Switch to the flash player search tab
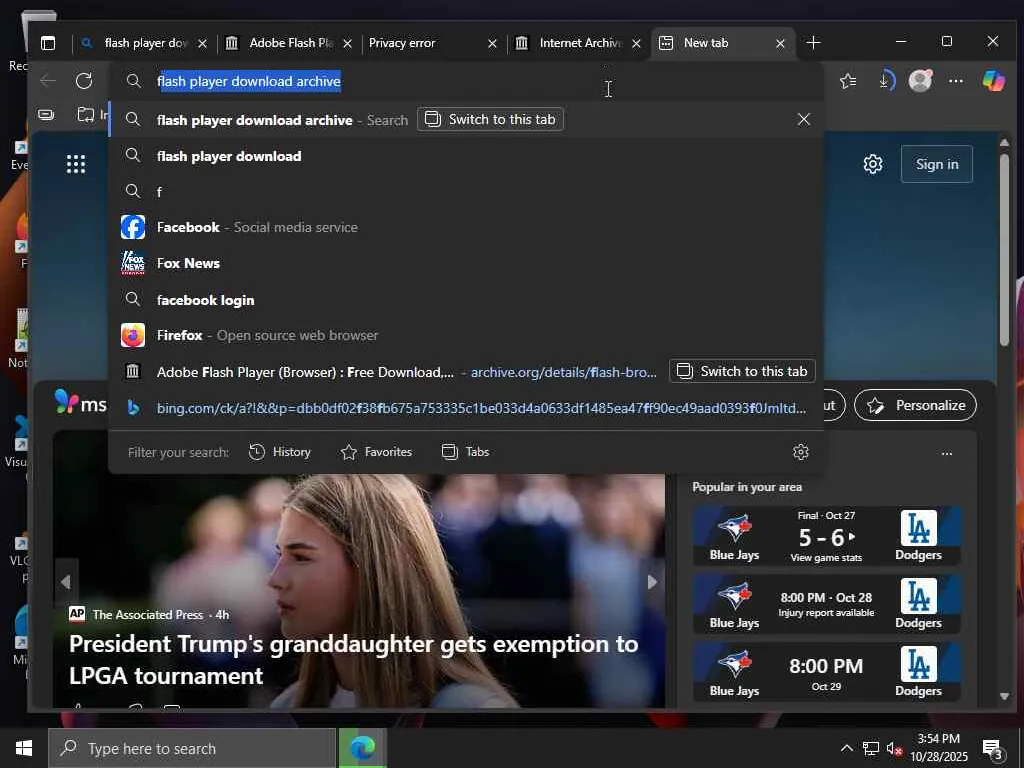The height and width of the screenshot is (768, 1024). coord(490,120)
